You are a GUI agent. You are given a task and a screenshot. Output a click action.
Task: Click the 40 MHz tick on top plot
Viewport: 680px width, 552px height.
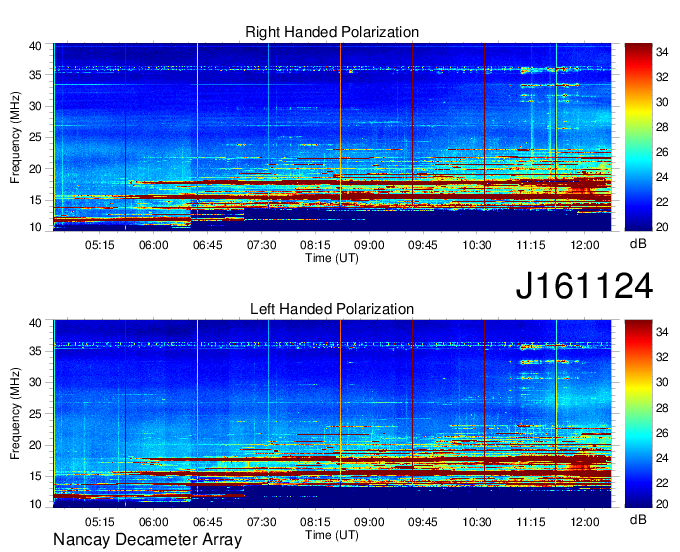pyautogui.click(x=36, y=46)
